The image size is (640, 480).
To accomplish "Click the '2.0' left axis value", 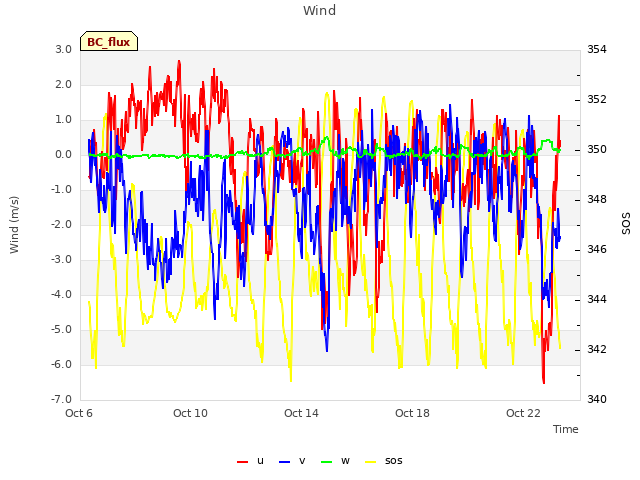I will coord(64,84).
